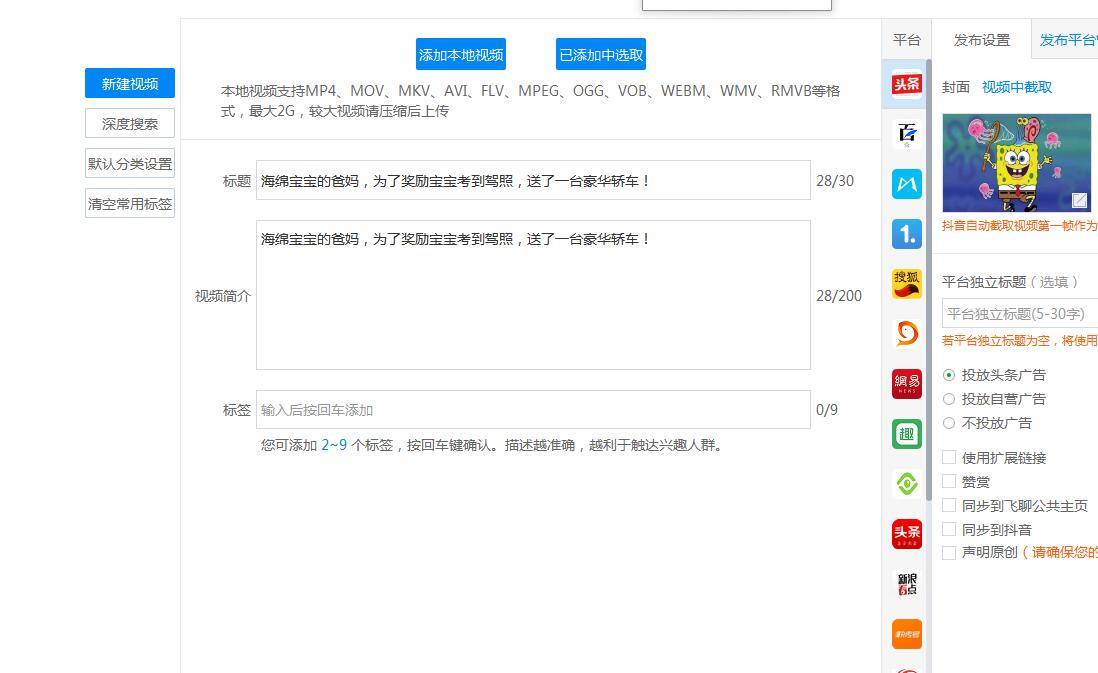
Task: Click the 趣头条 platform icon
Action: (x=906, y=433)
